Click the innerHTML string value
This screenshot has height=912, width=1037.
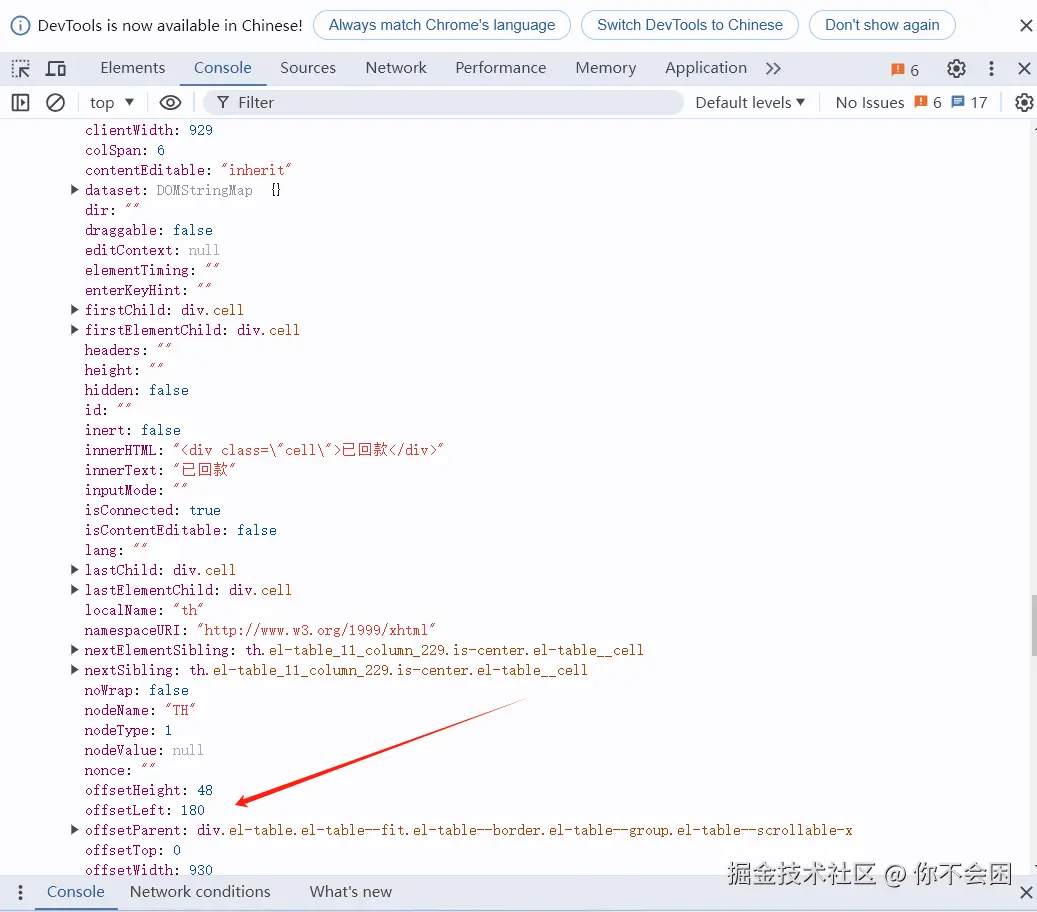tap(308, 450)
